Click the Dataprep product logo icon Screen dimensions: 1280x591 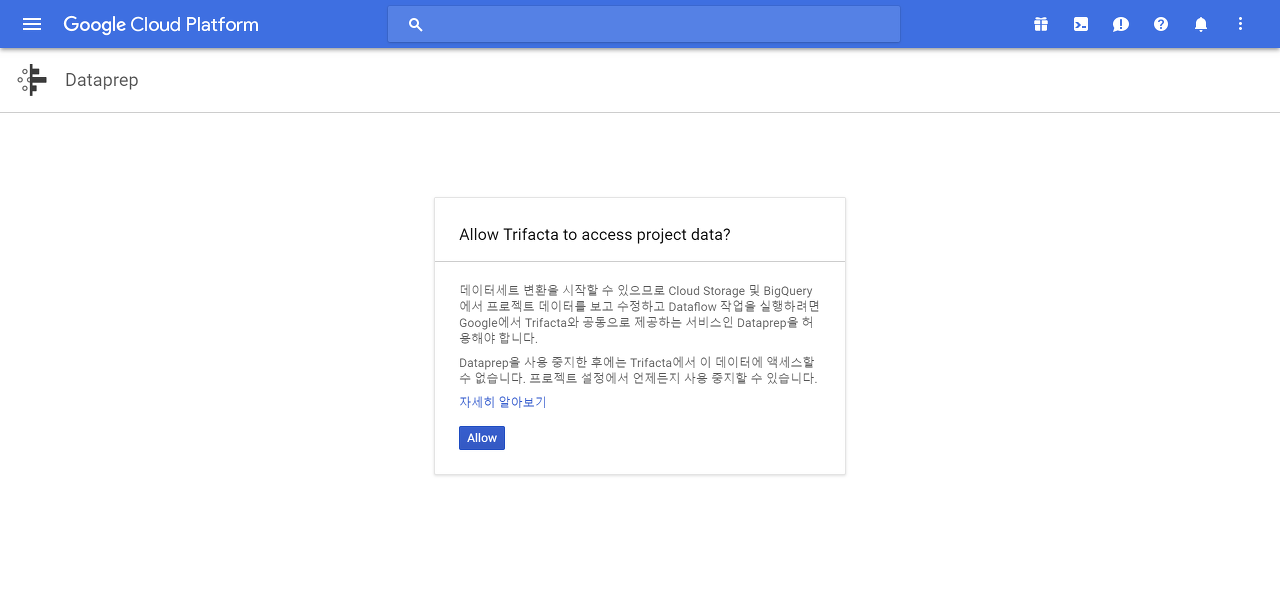(31, 80)
